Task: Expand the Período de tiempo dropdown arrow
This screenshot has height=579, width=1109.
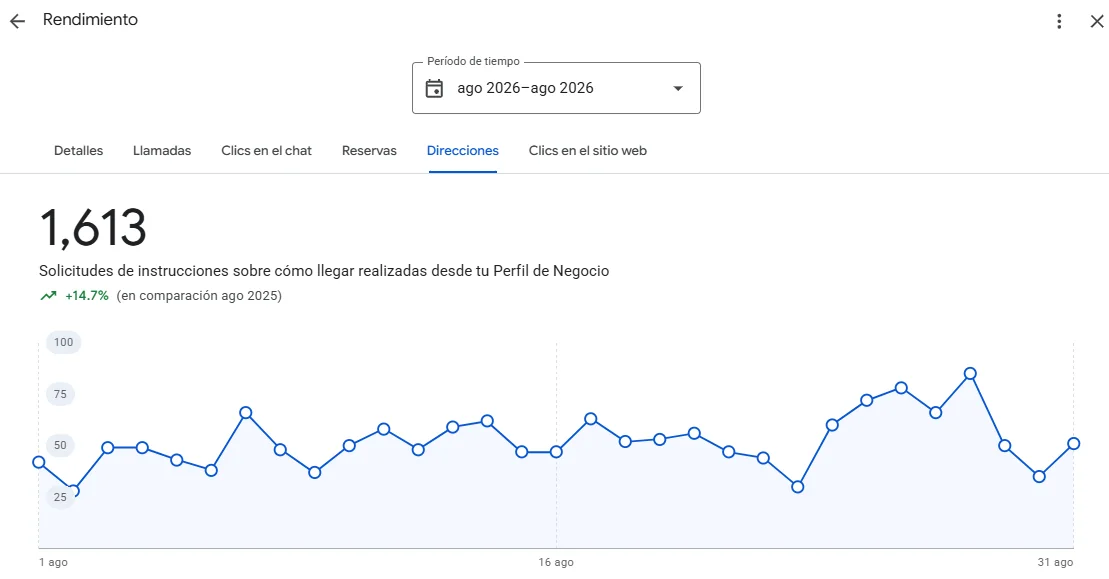Action: 678,88
